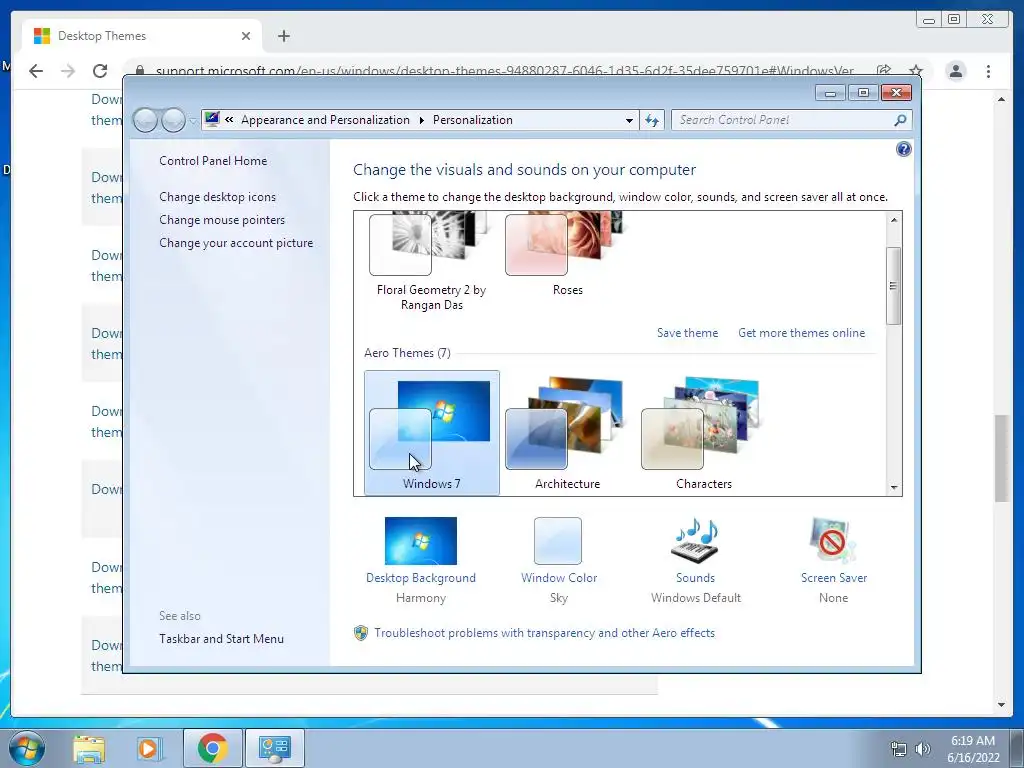Click the Screen Saver text link
This screenshot has height=768, width=1024.
[x=834, y=578]
